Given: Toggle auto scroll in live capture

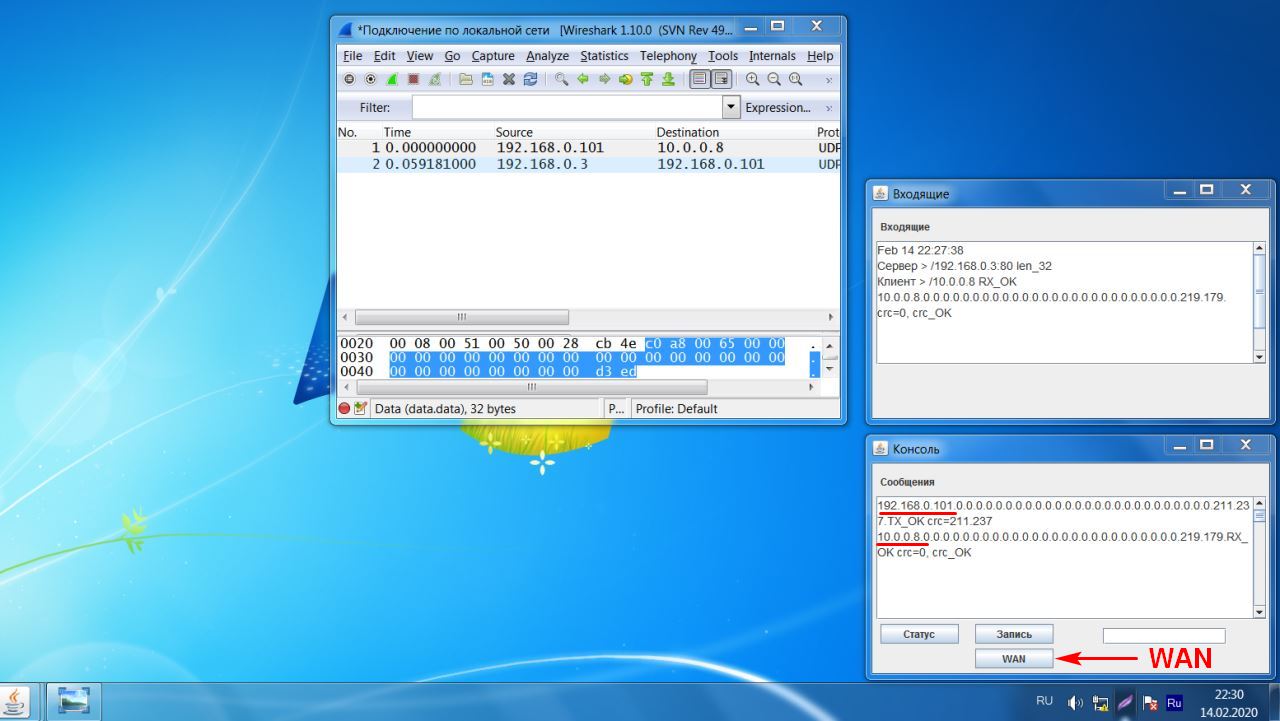Looking at the screenshot, I should 721,80.
